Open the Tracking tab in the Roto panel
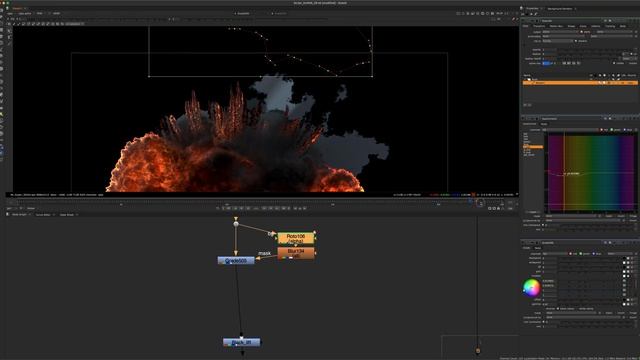 pos(610,26)
